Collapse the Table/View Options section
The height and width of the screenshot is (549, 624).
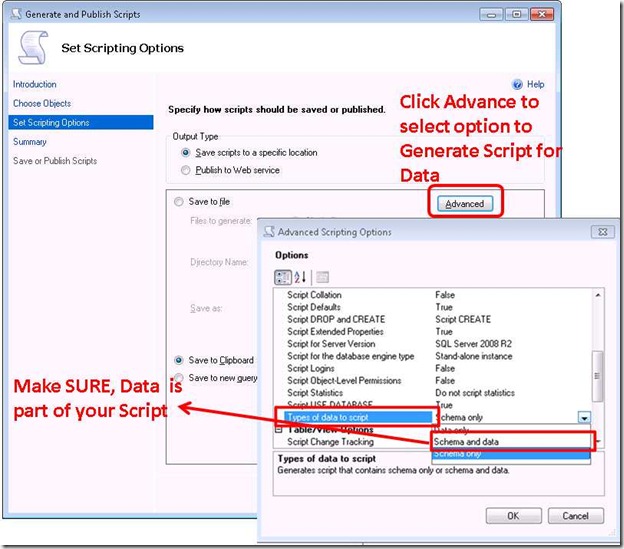pyautogui.click(x=279, y=430)
